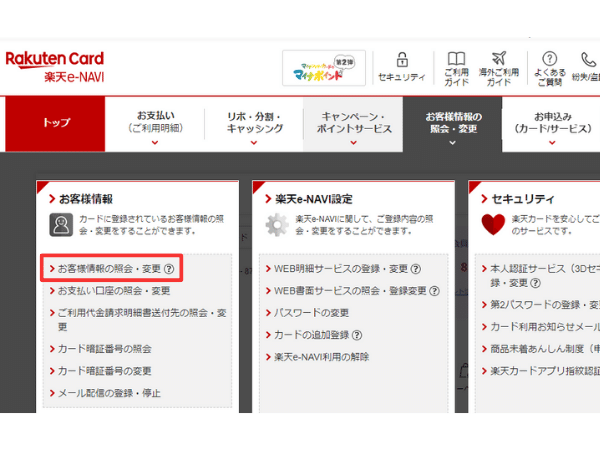This screenshot has width=600, height=450.
Task: Go to the トップ tab
Action: (x=55, y=123)
